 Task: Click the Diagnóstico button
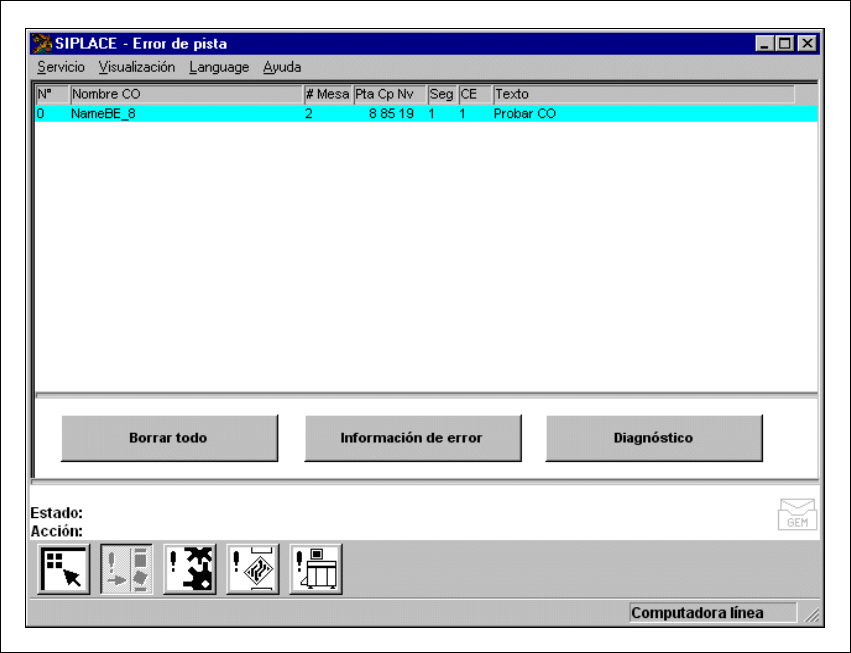tap(654, 438)
